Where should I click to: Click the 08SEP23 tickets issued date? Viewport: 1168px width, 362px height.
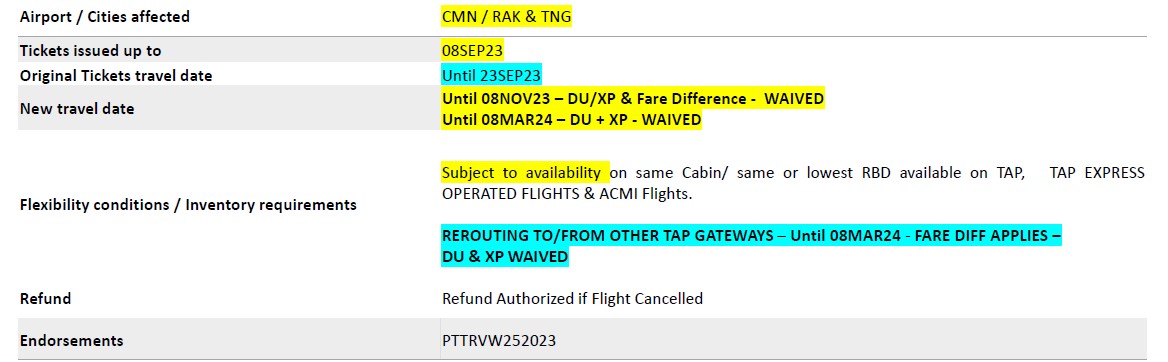point(472,51)
